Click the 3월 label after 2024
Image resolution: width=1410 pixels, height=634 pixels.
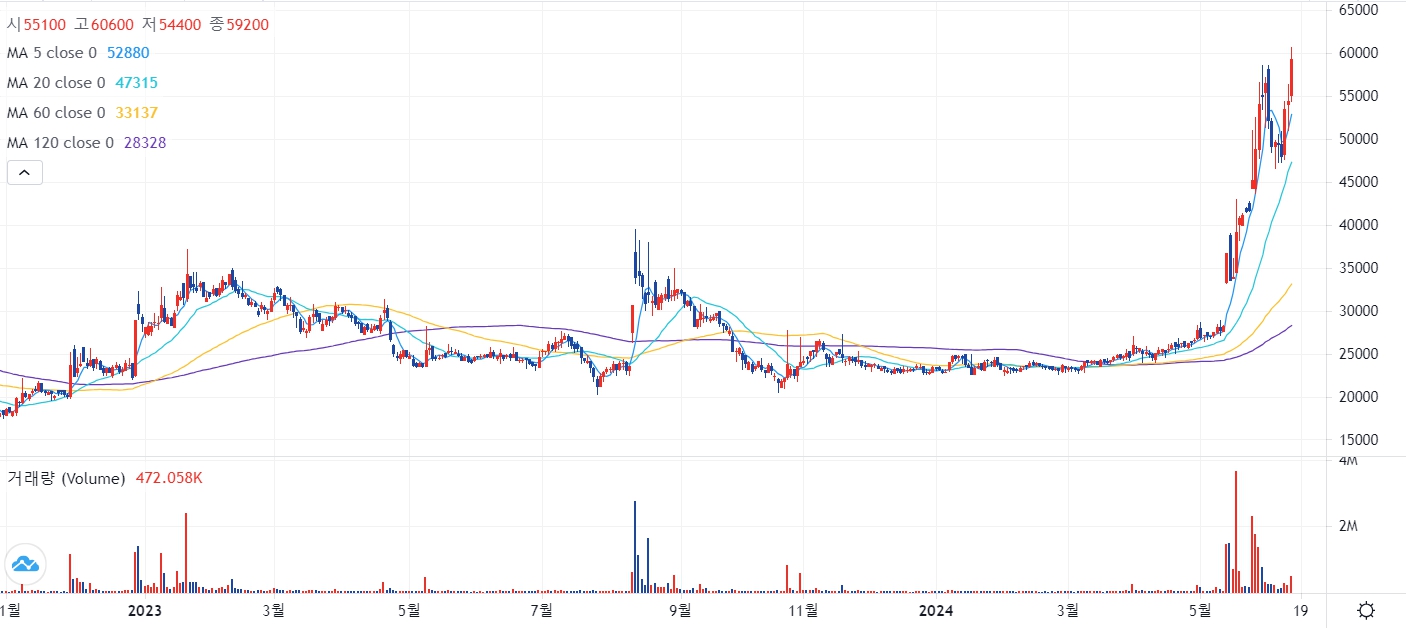point(1067,609)
